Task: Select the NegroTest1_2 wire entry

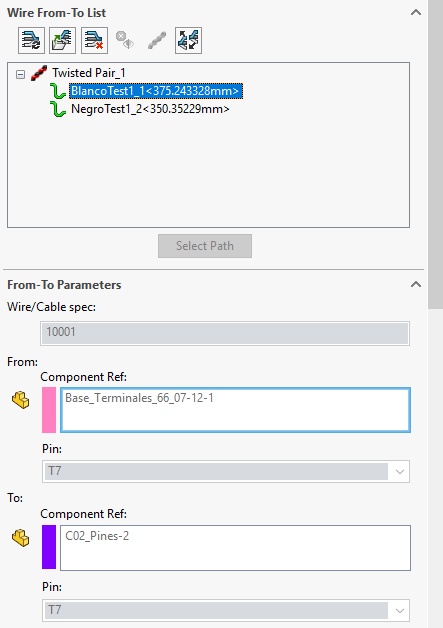Action: pyautogui.click(x=150, y=109)
